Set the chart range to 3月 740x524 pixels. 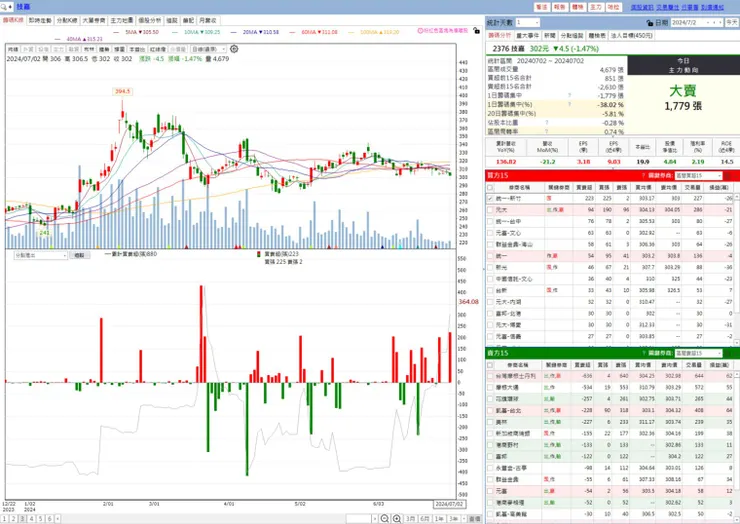click(411, 519)
